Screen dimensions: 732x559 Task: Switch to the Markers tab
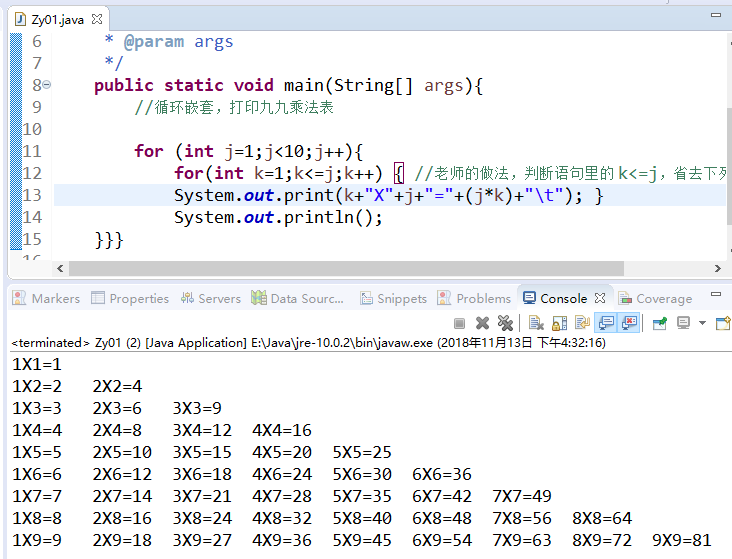point(46,298)
